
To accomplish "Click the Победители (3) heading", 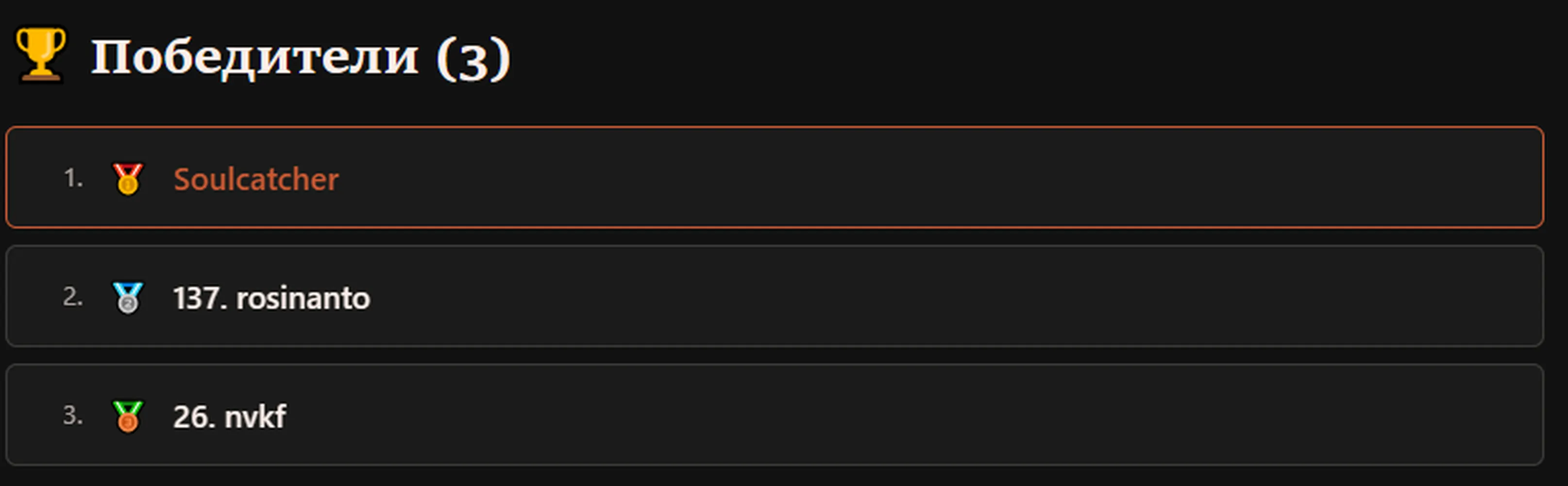I will [x=301, y=57].
